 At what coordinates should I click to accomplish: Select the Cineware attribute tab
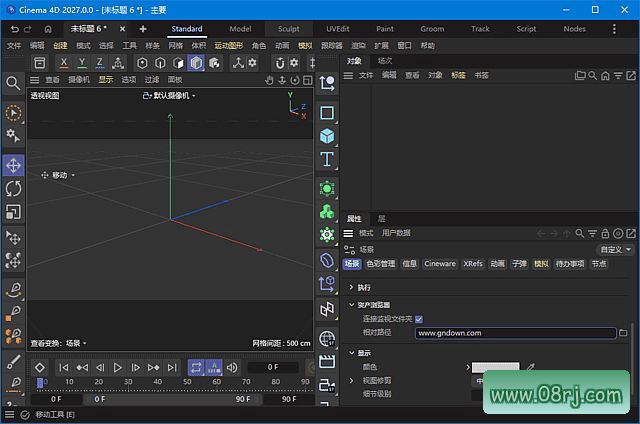pos(440,264)
